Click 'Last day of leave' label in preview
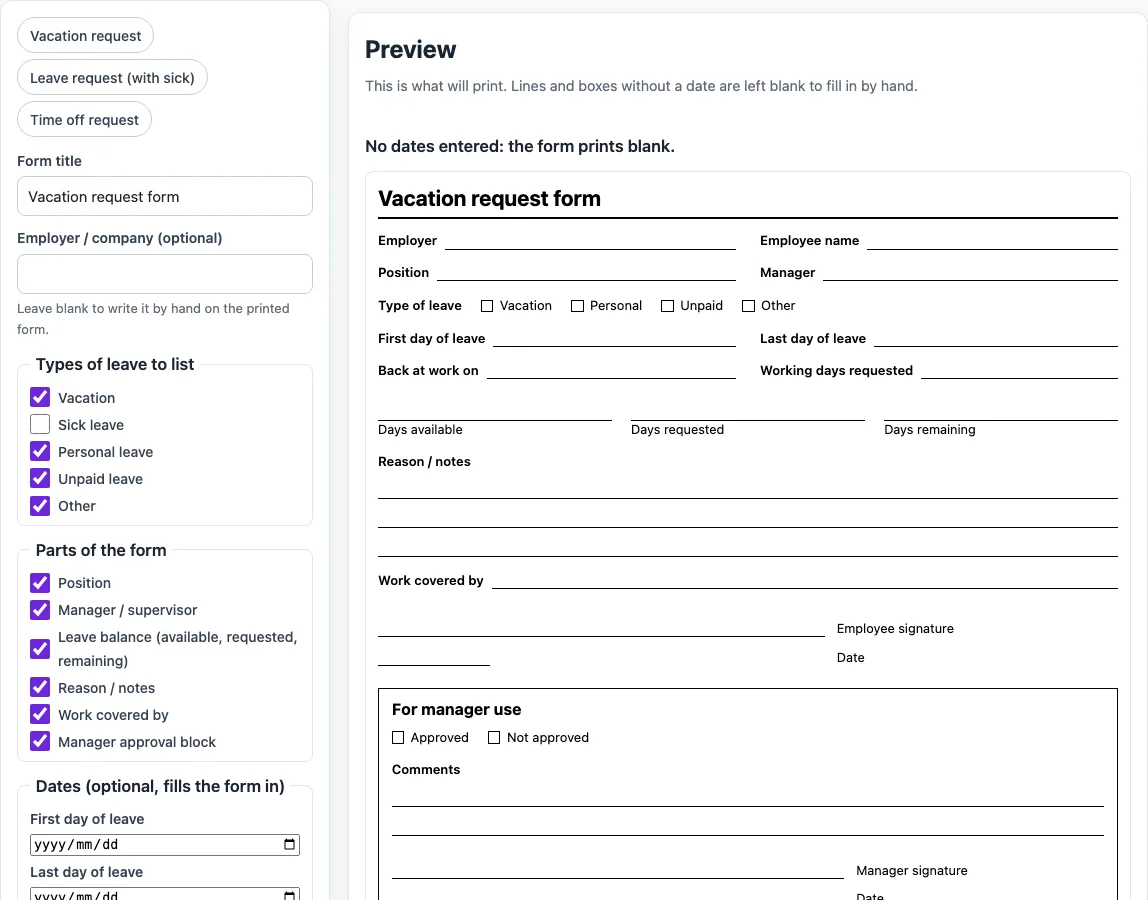 pos(813,339)
